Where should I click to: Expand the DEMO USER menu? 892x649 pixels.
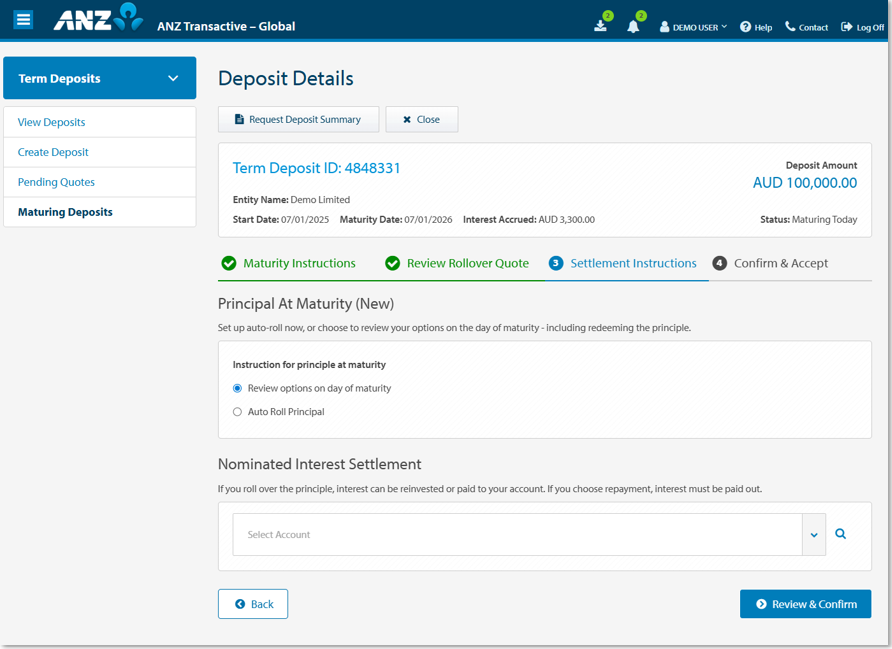pyautogui.click(x=693, y=27)
